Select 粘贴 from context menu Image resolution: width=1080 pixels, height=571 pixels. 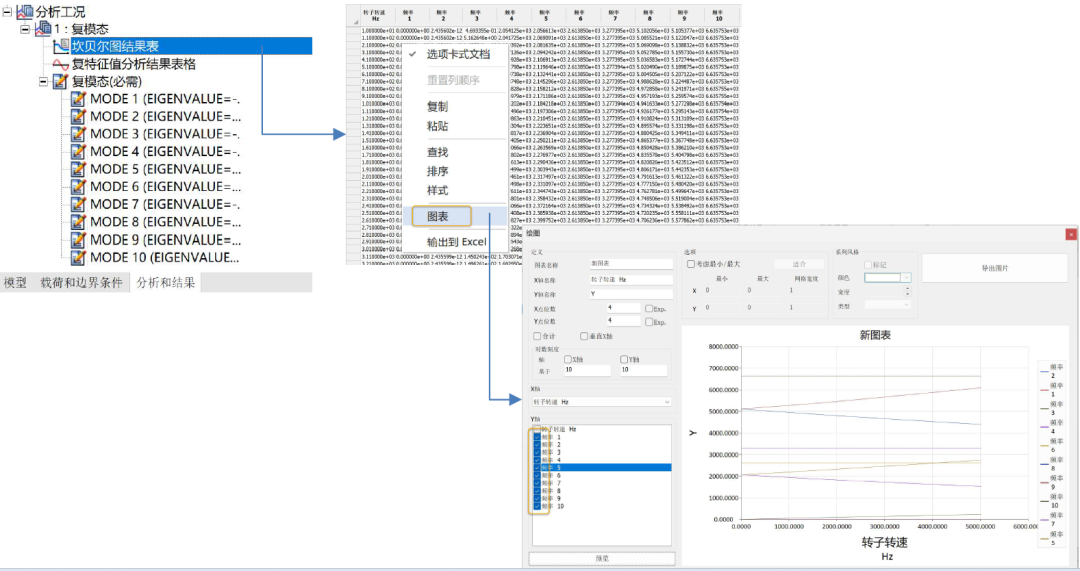pyautogui.click(x=437, y=125)
